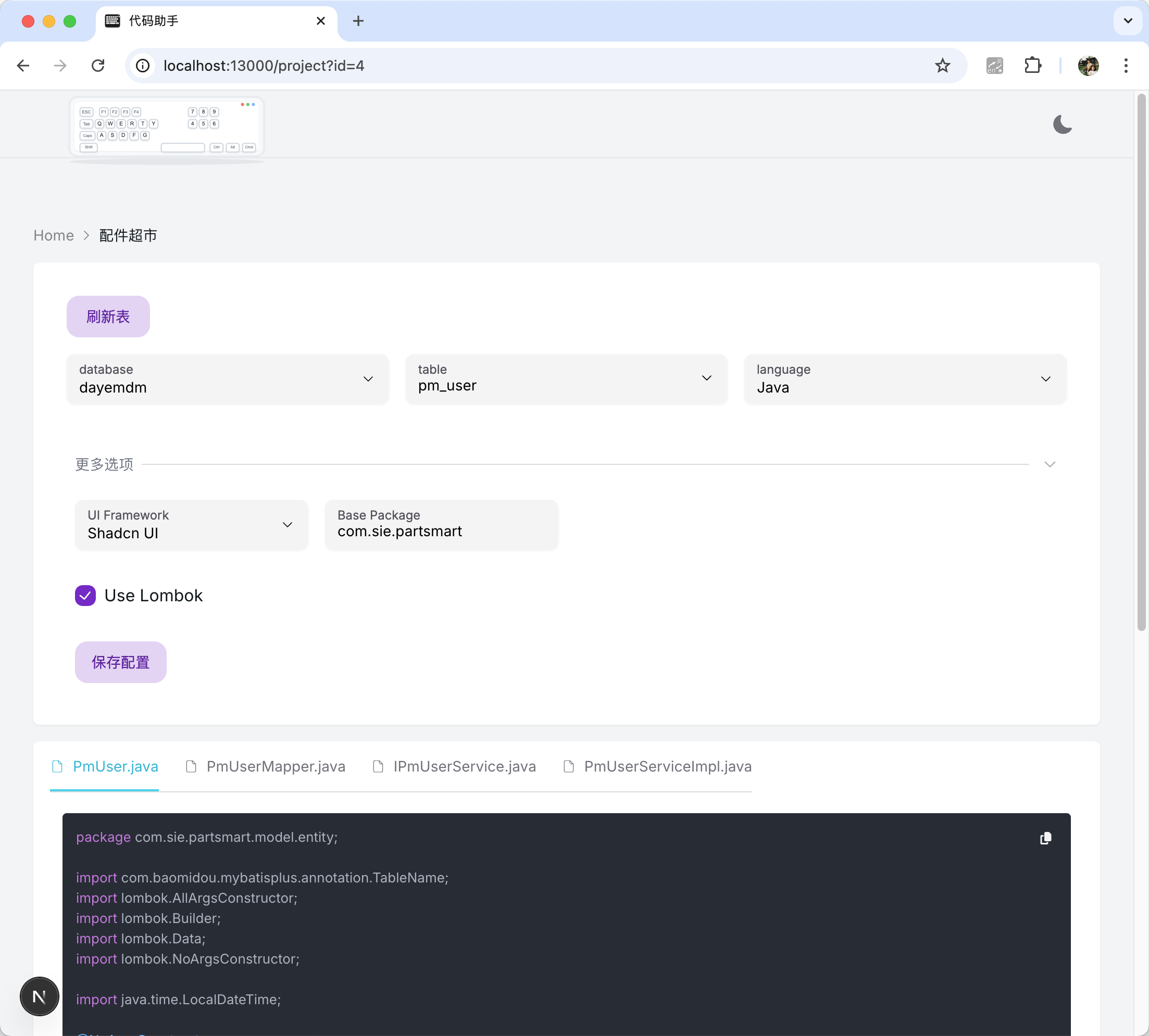Go back to previous page
Screen dimensions: 1149x1036
(23, 66)
